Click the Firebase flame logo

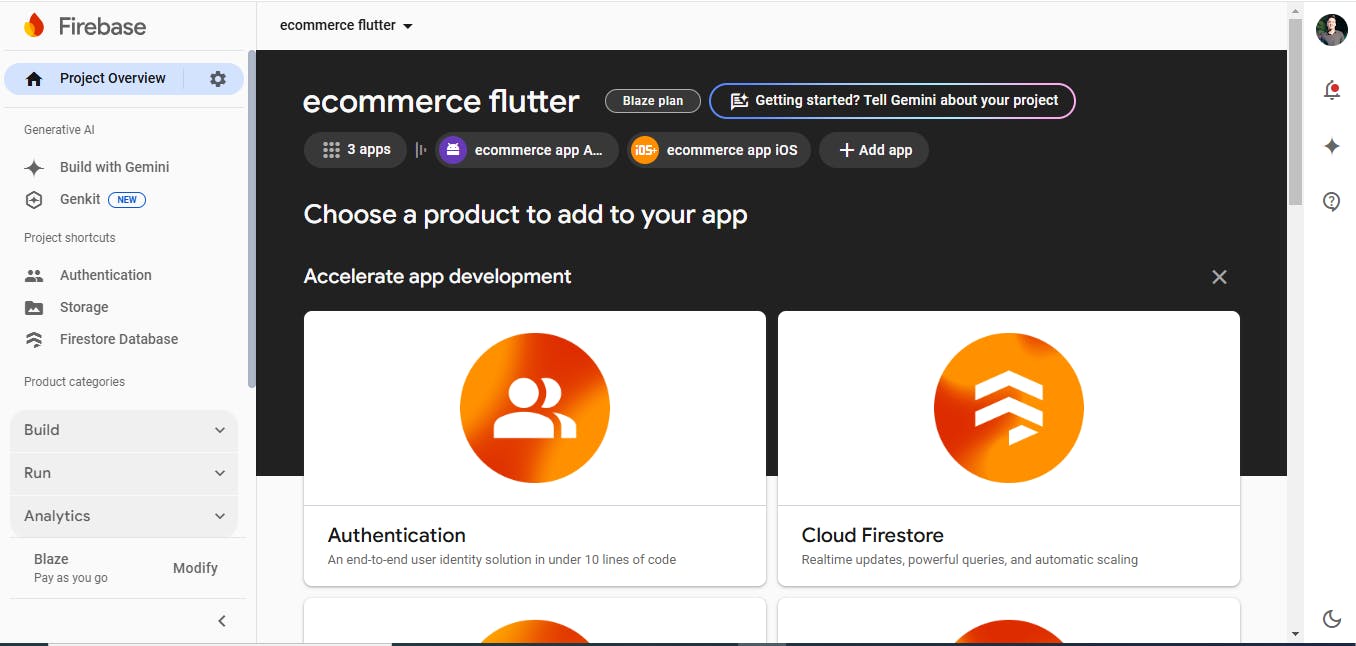click(34, 26)
